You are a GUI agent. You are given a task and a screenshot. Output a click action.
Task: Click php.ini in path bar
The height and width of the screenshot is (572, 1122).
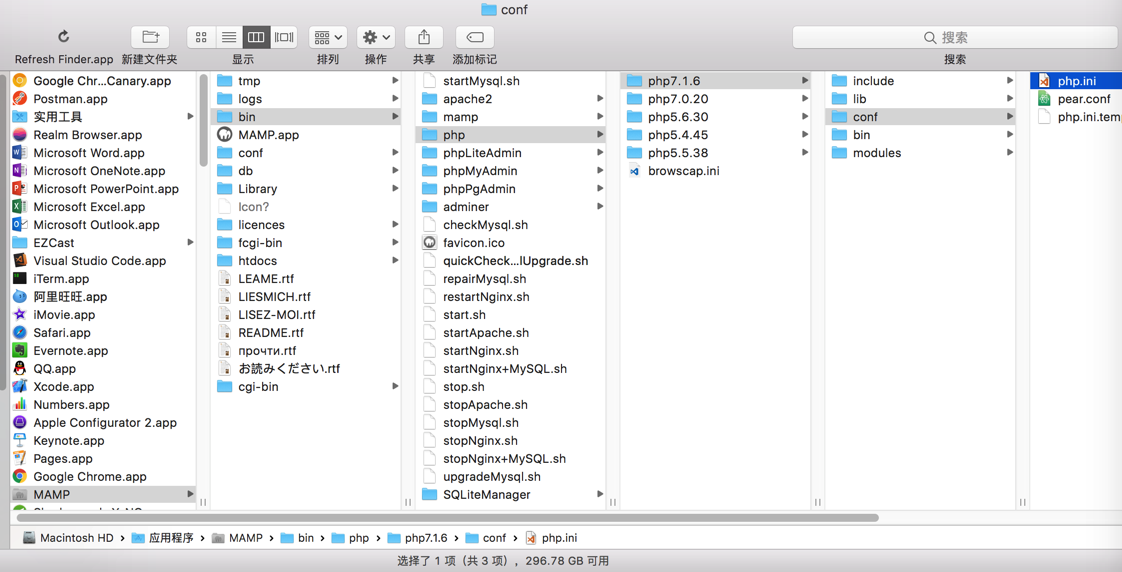tap(551, 538)
